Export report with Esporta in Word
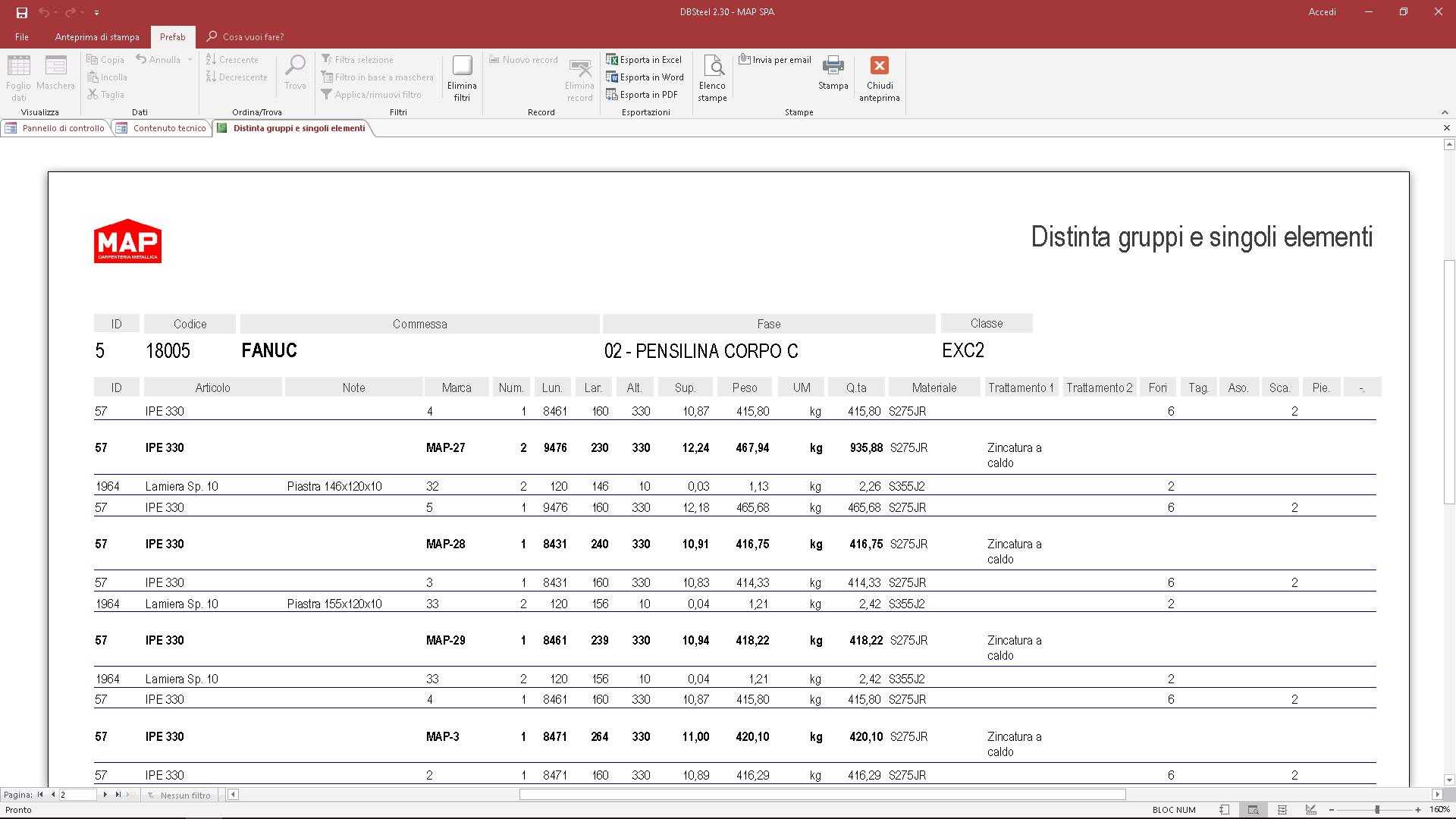The width and height of the screenshot is (1456, 819). [645, 77]
